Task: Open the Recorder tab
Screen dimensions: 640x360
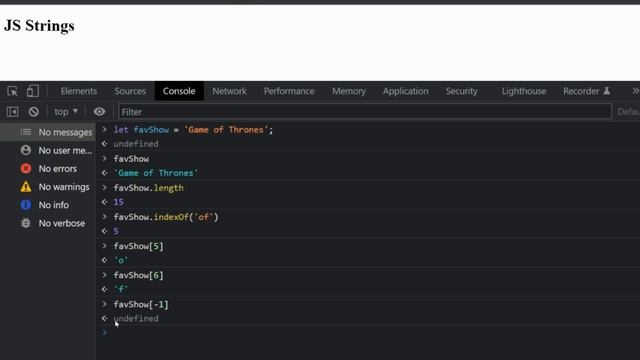Action: click(587, 91)
